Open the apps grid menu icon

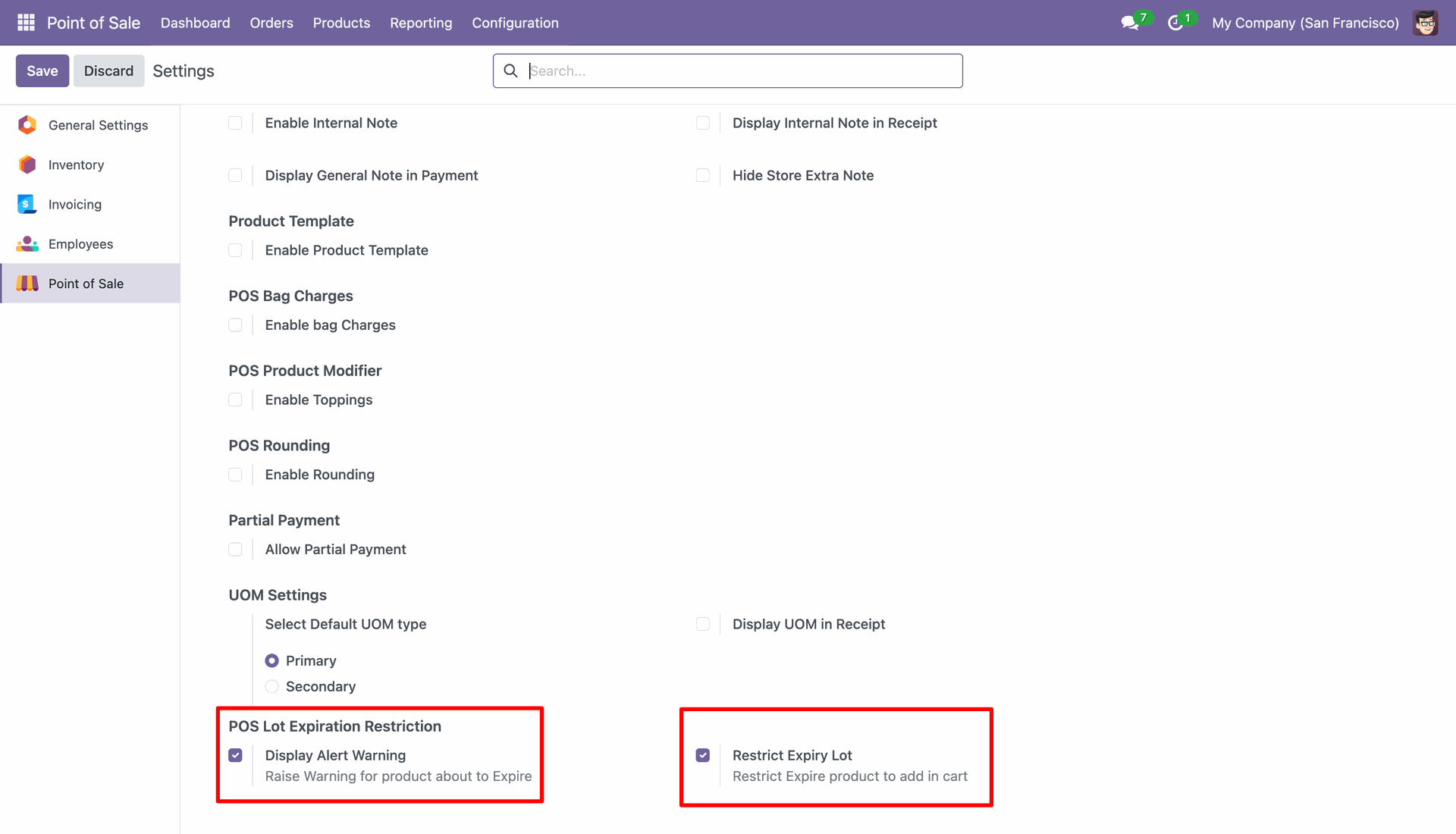(x=26, y=23)
